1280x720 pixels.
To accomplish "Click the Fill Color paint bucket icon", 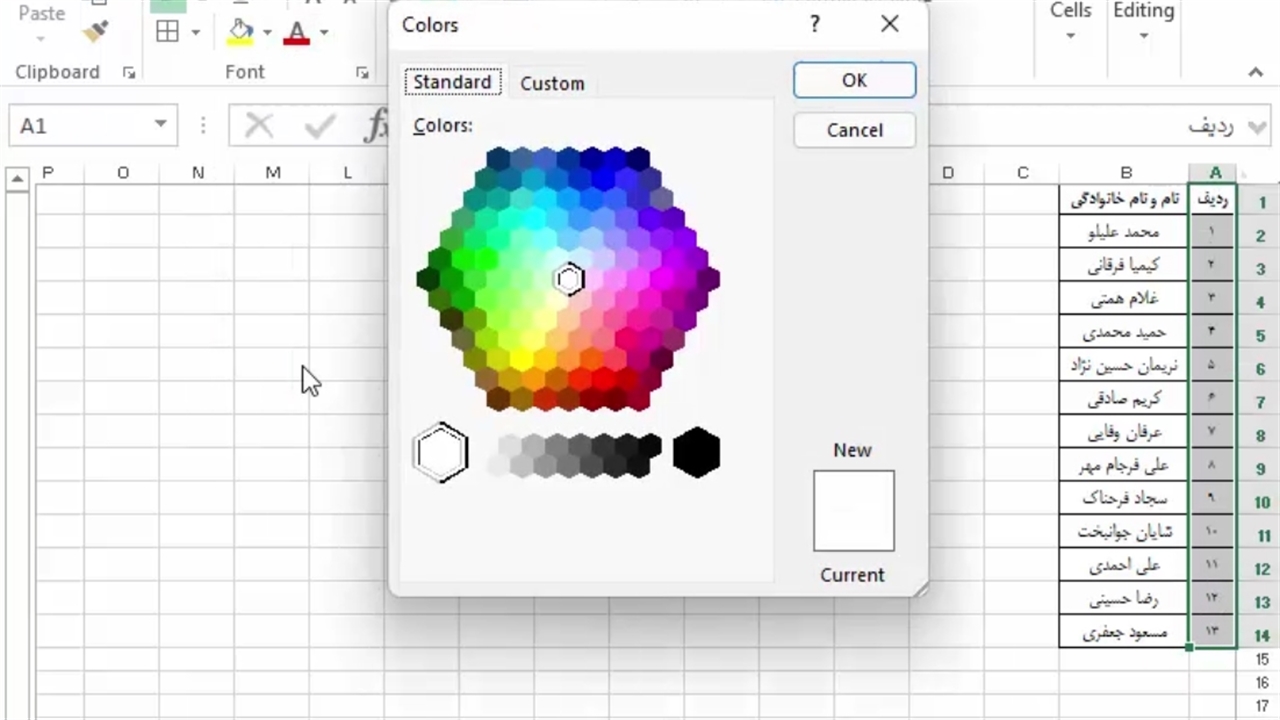I will pos(240,32).
